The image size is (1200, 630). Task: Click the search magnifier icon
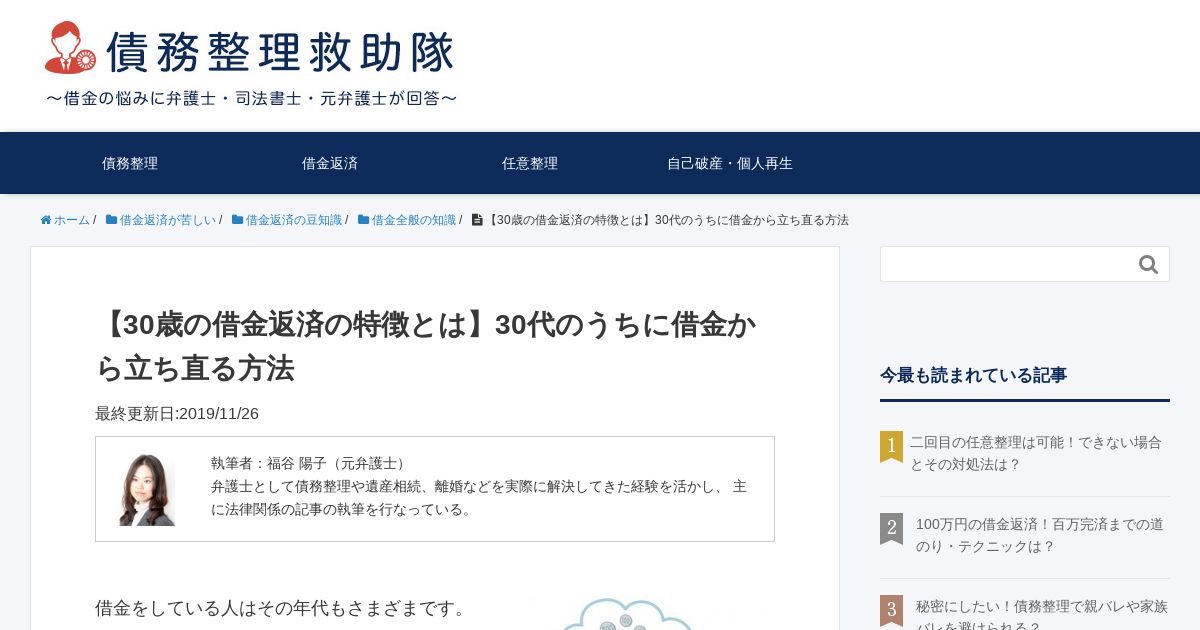pos(1148,264)
